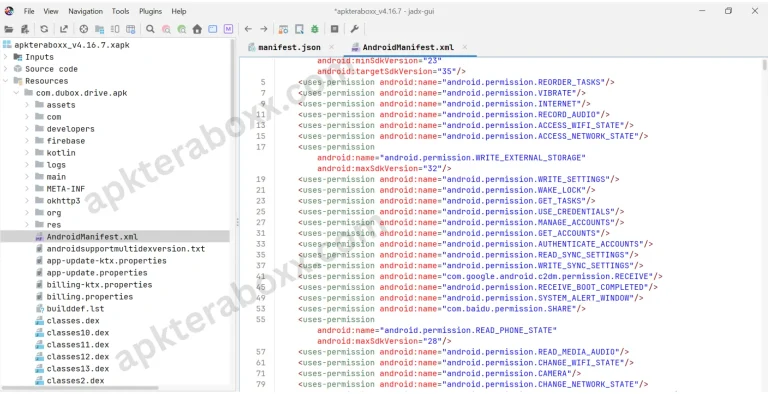Click the toolbar icon right of Flatten packages
Viewport: 768px width, 394px height.
click(x=115, y=29)
